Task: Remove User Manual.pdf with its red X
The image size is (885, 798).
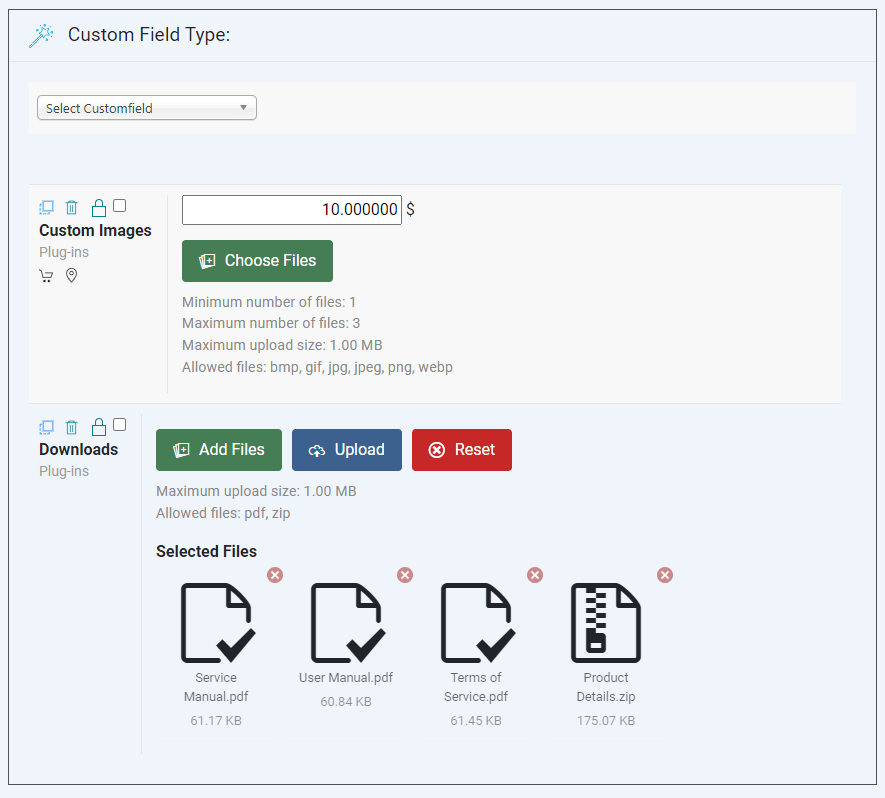Action: click(405, 575)
